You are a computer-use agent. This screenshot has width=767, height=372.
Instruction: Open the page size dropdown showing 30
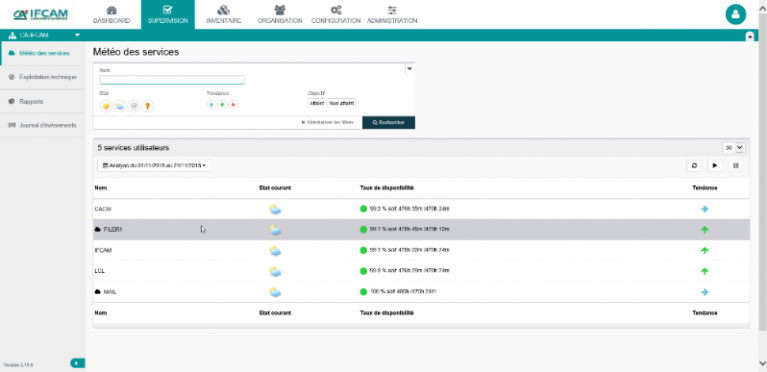click(x=733, y=148)
